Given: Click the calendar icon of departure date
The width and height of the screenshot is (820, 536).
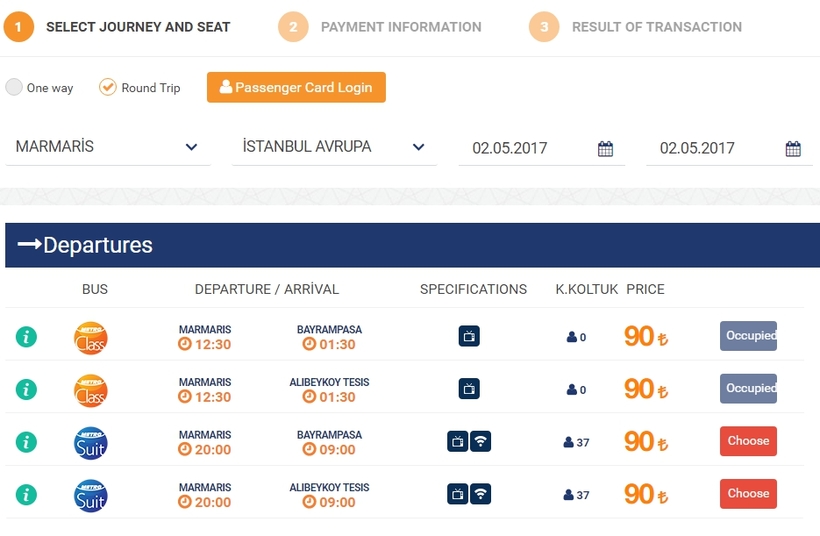Looking at the screenshot, I should pos(605,149).
